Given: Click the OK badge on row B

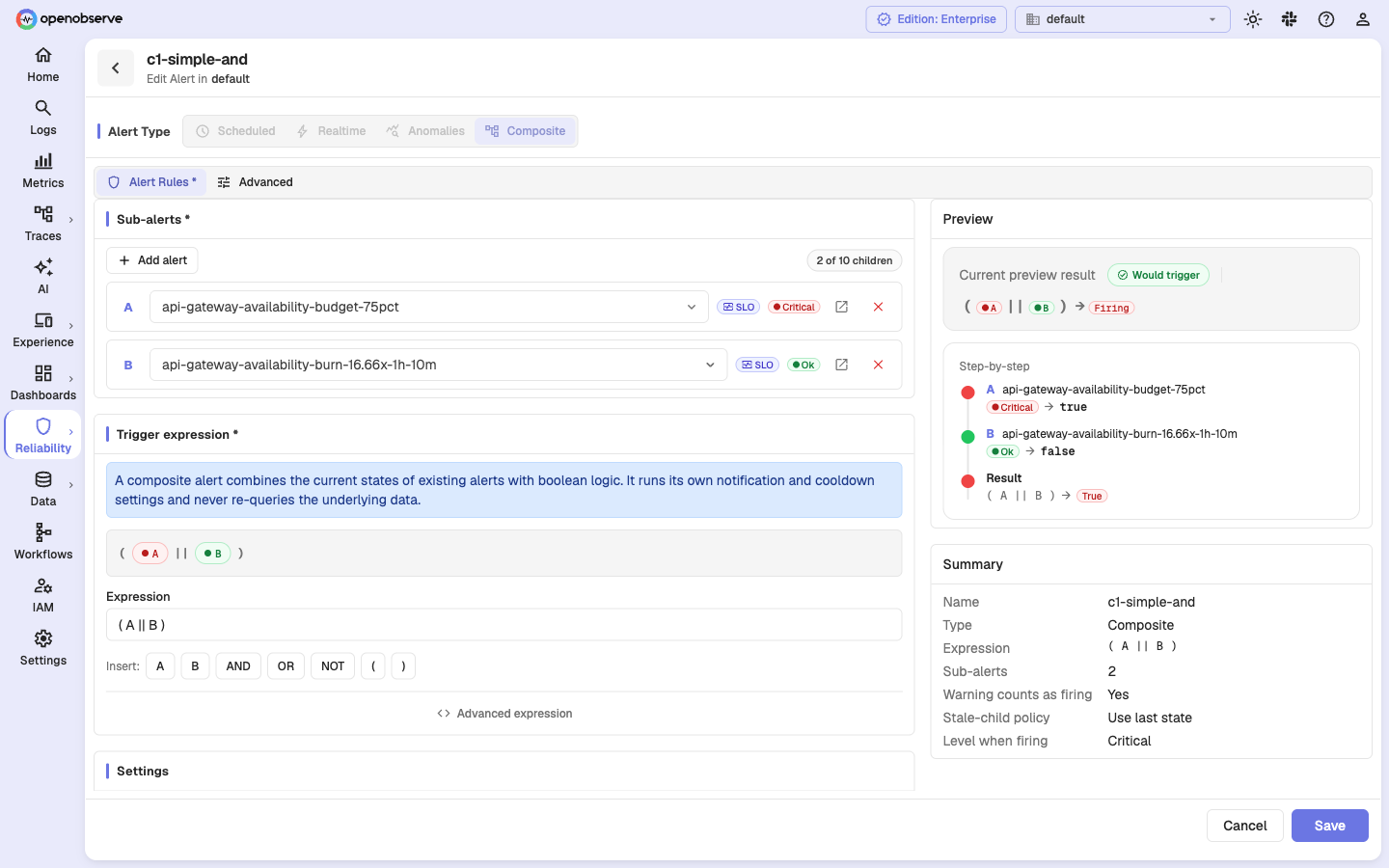Looking at the screenshot, I should point(803,365).
